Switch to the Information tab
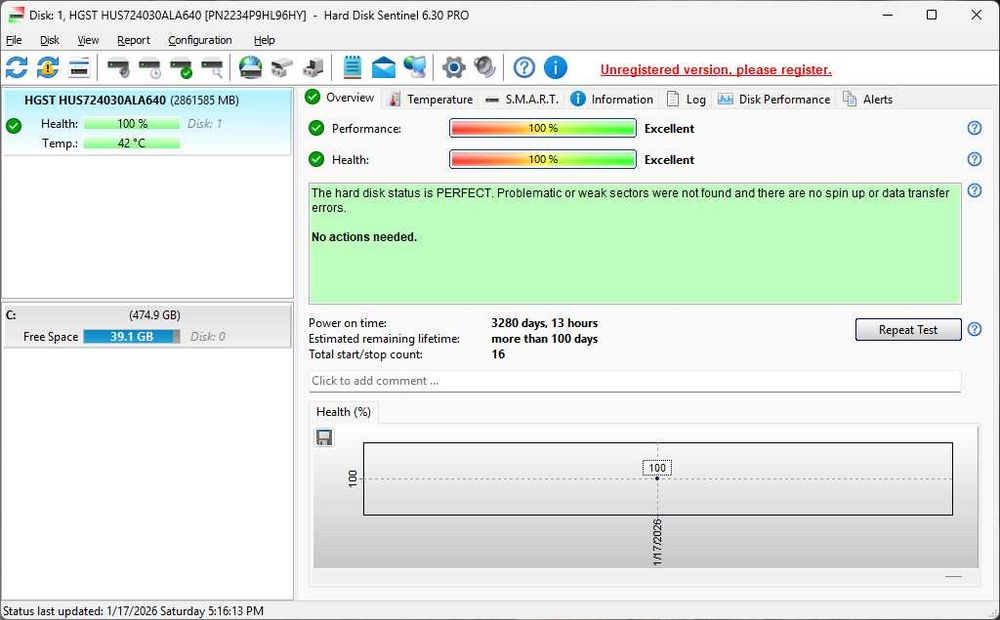 coord(612,100)
